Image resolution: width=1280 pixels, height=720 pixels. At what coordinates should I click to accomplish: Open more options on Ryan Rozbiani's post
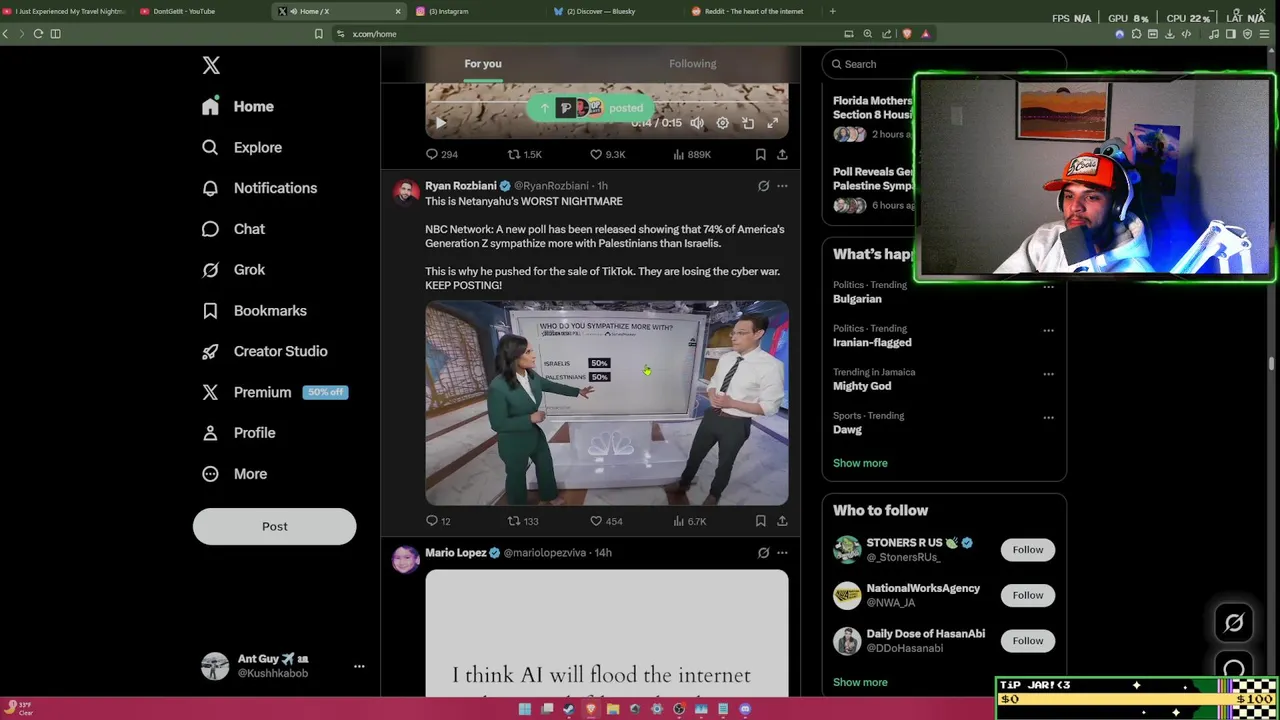(x=782, y=186)
